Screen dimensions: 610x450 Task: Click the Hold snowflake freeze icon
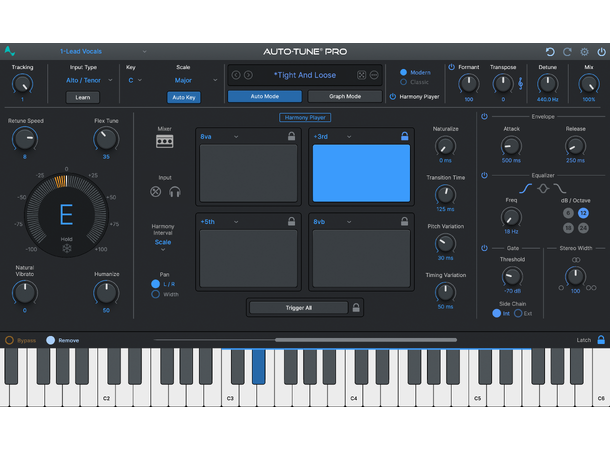(x=67, y=248)
